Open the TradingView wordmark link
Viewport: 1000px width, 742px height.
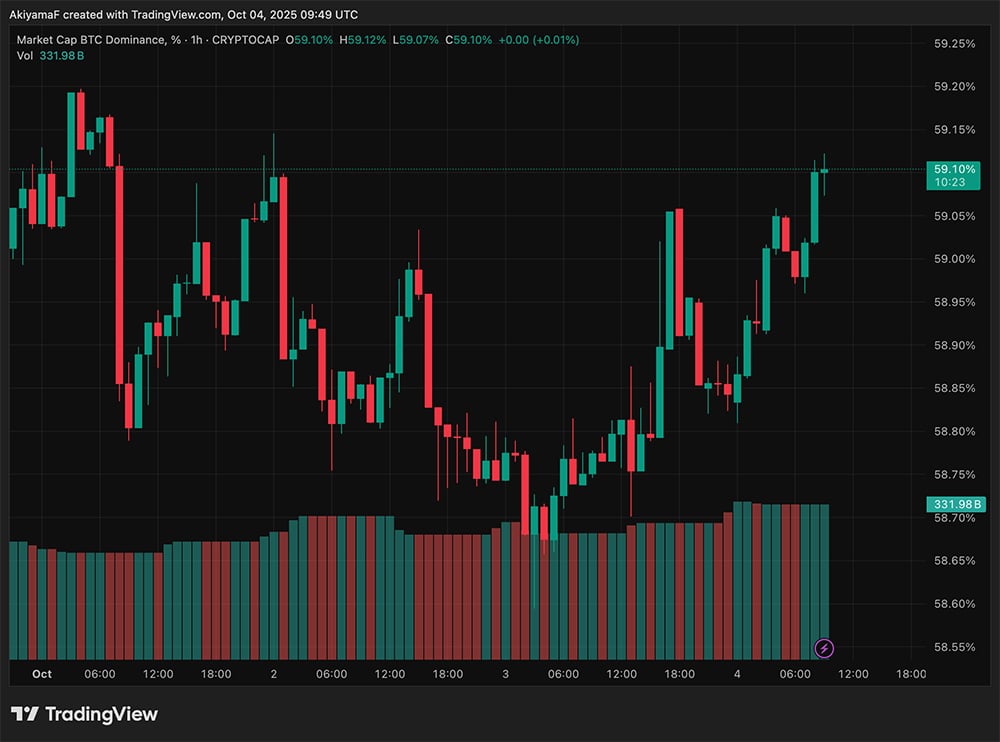[x=101, y=714]
